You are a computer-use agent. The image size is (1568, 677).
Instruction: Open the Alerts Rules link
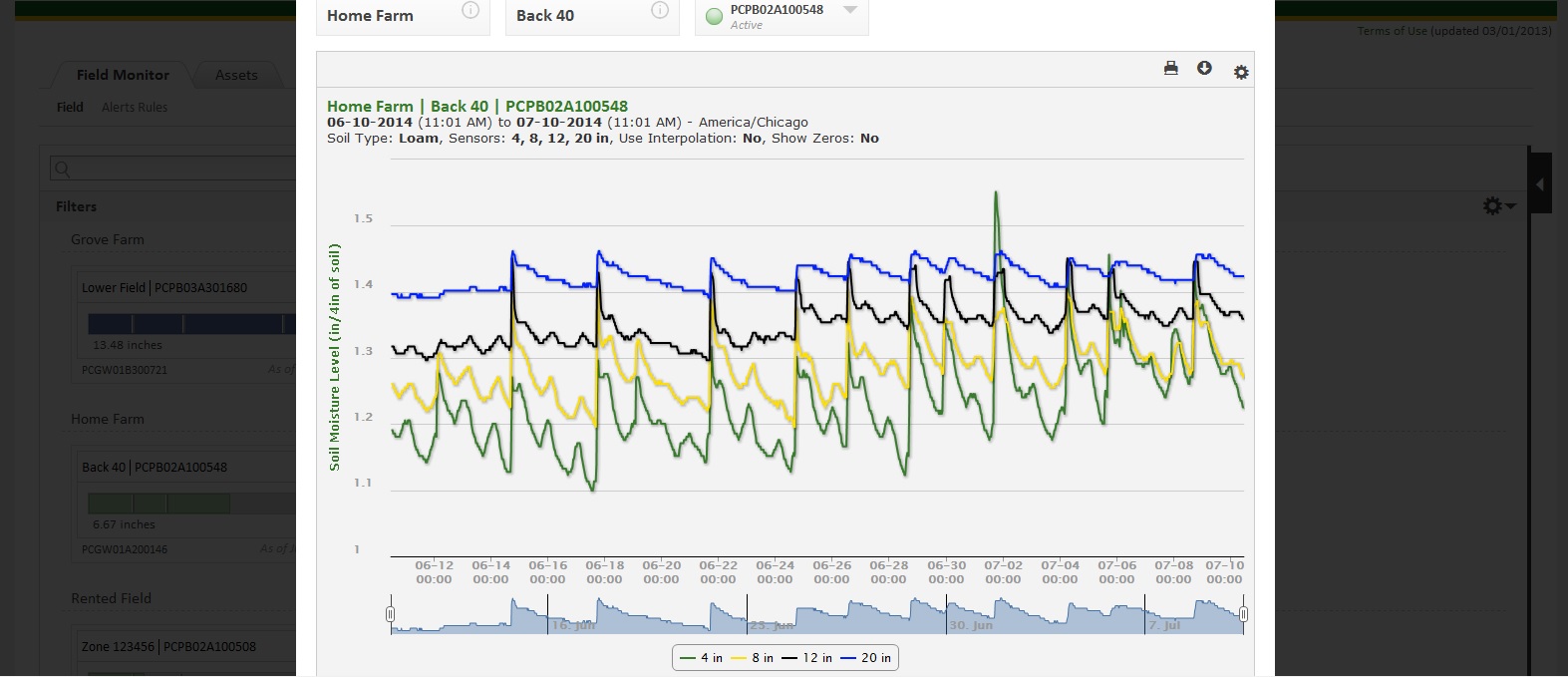click(x=135, y=108)
